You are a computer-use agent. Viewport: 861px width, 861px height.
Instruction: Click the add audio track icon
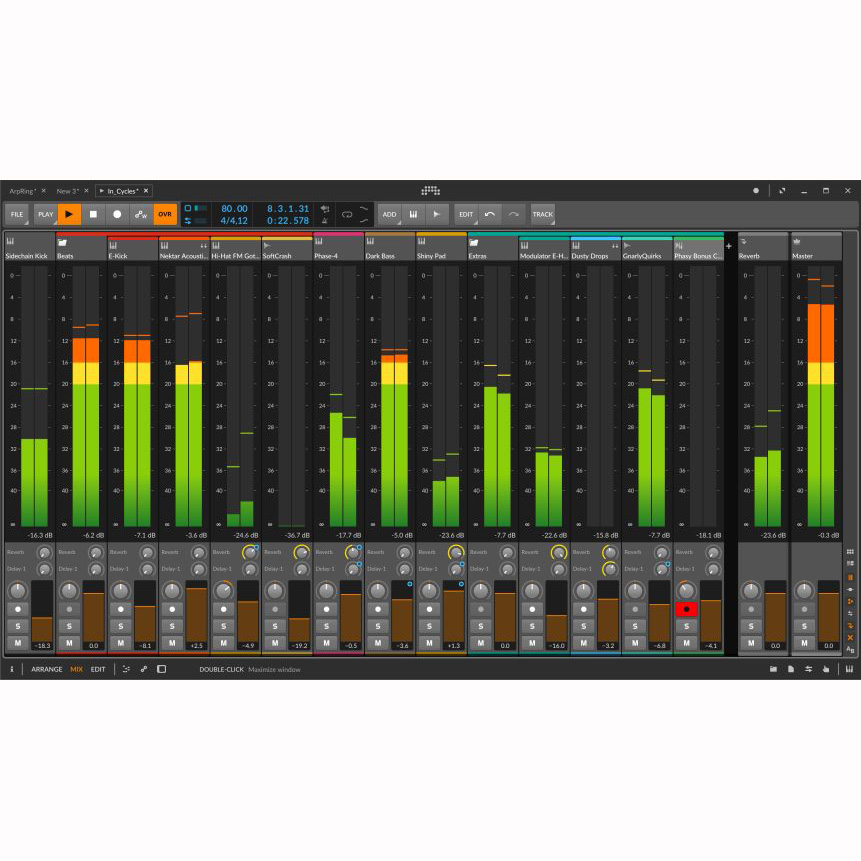pos(437,214)
